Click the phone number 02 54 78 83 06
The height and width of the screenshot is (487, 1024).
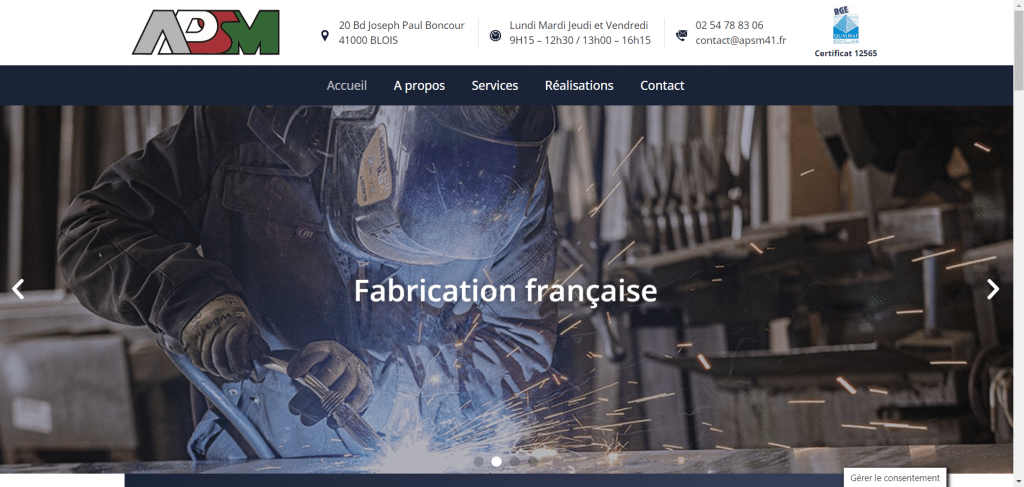(x=729, y=25)
